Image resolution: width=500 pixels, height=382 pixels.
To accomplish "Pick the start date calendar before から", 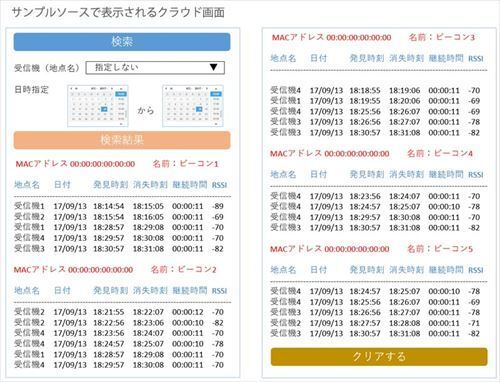I will coord(98,106).
